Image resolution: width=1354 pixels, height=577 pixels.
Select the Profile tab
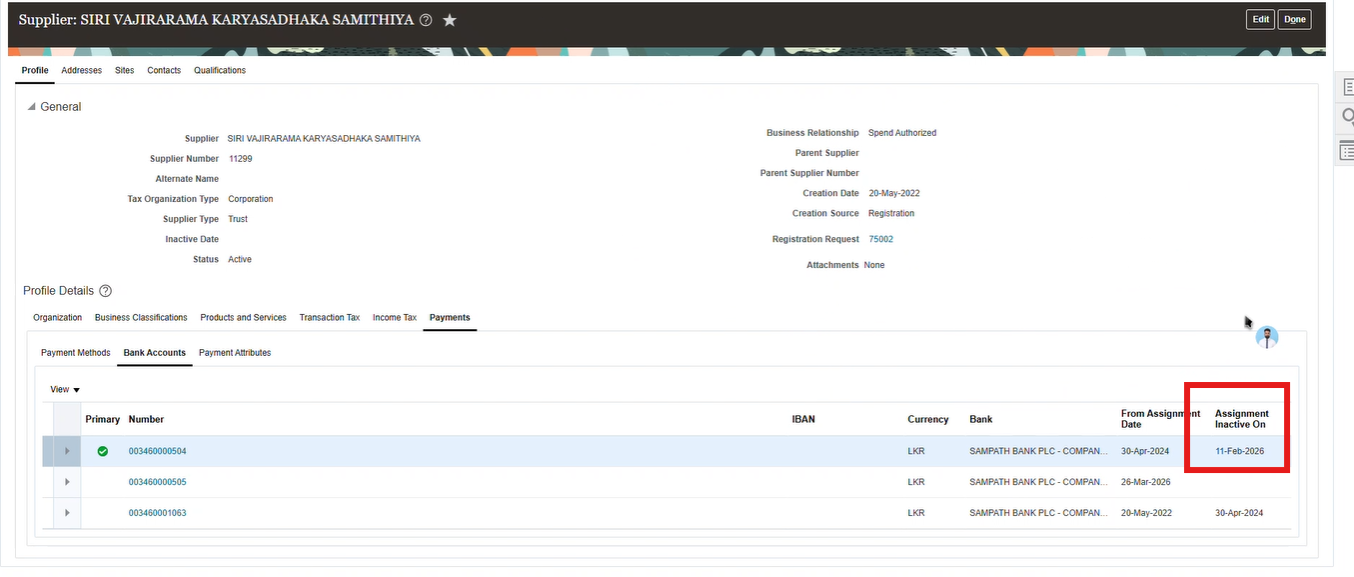pos(35,71)
